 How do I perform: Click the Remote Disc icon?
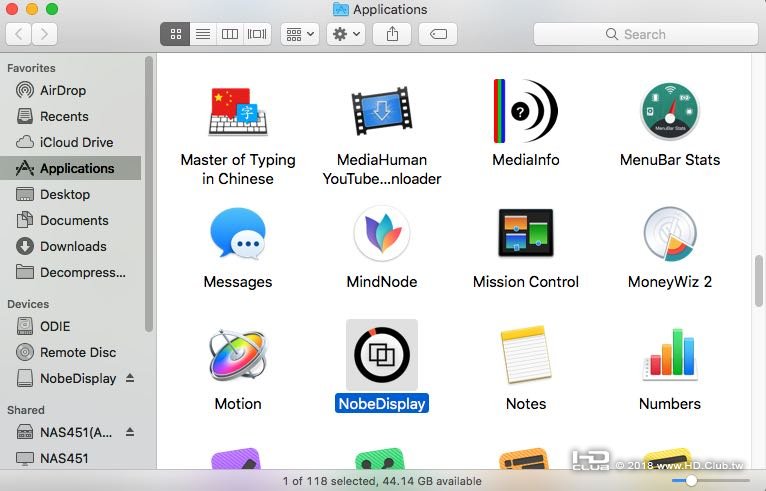25,352
